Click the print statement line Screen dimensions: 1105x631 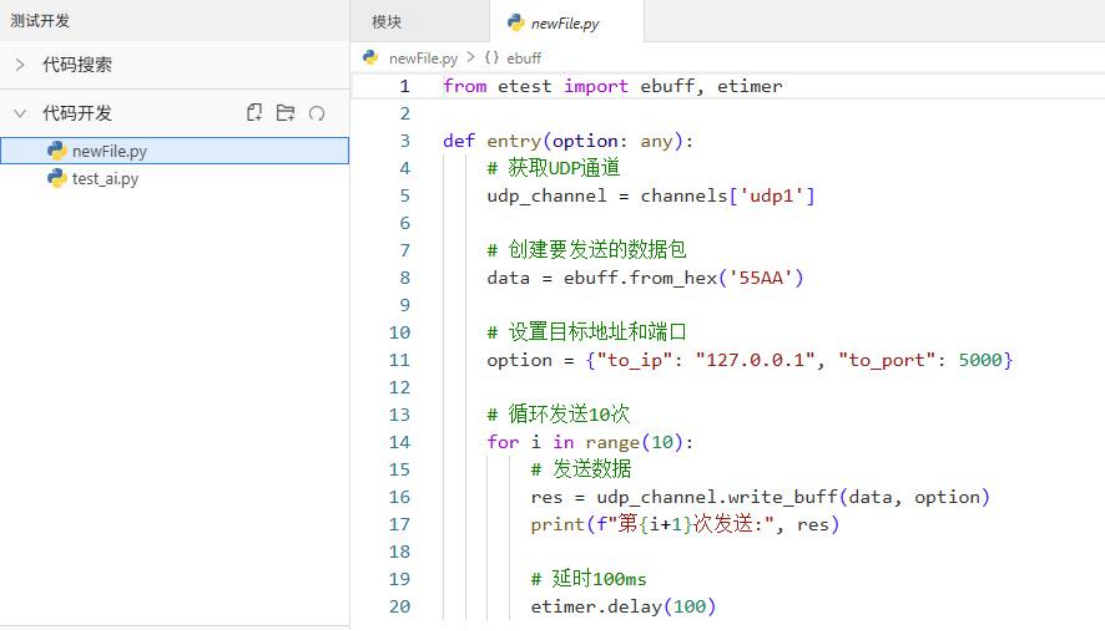[684, 525]
